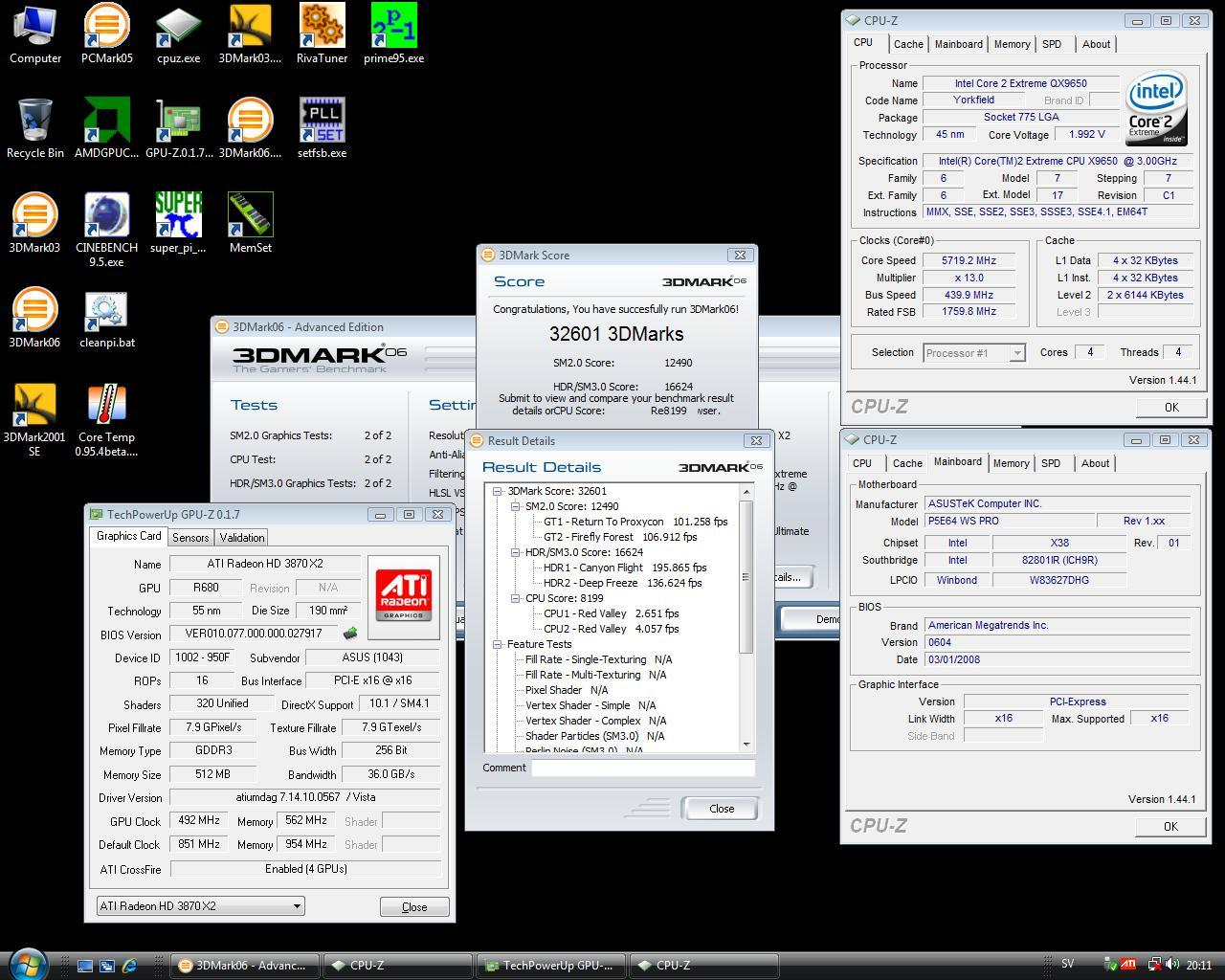Select the Fill Rate - Multi-Texturing row
The width and height of the screenshot is (1225, 980).
coord(595,675)
